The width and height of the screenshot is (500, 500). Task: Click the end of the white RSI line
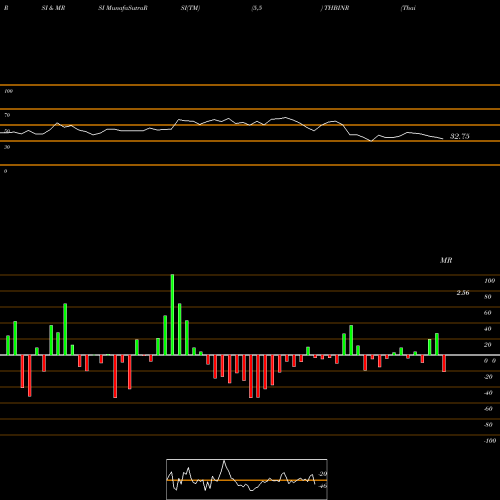443,139
